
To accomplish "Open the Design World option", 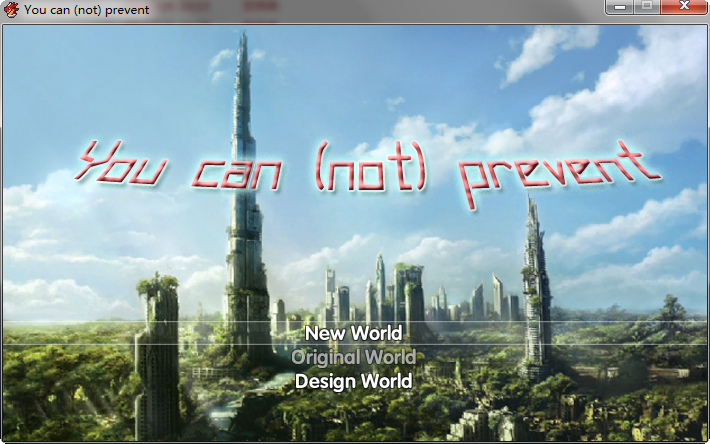I will [354, 381].
